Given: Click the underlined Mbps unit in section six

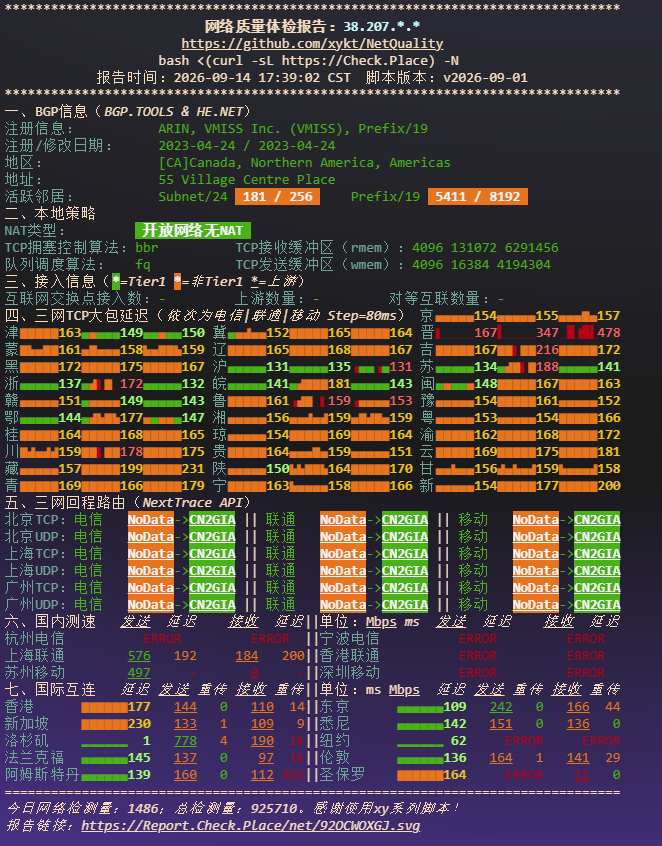Looking at the screenshot, I should pyautogui.click(x=381, y=622).
